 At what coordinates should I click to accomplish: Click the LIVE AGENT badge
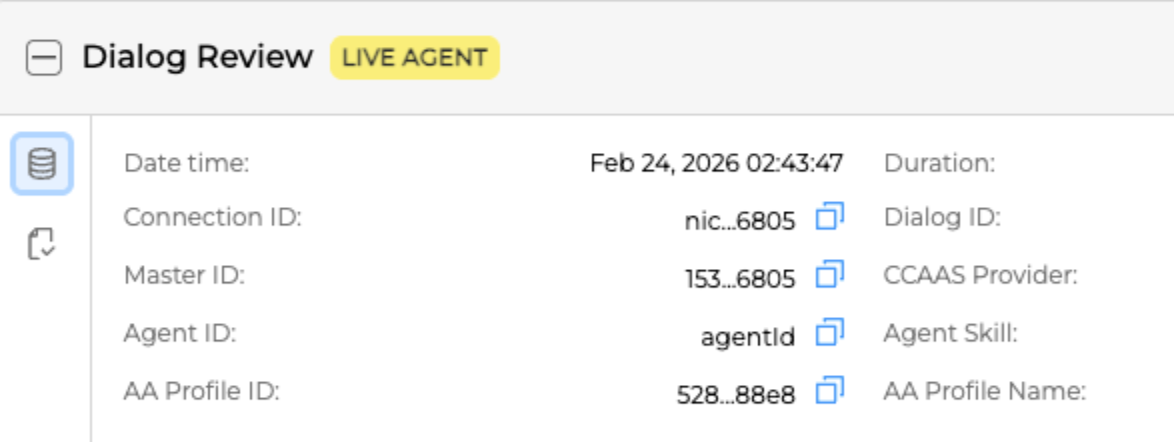(414, 58)
